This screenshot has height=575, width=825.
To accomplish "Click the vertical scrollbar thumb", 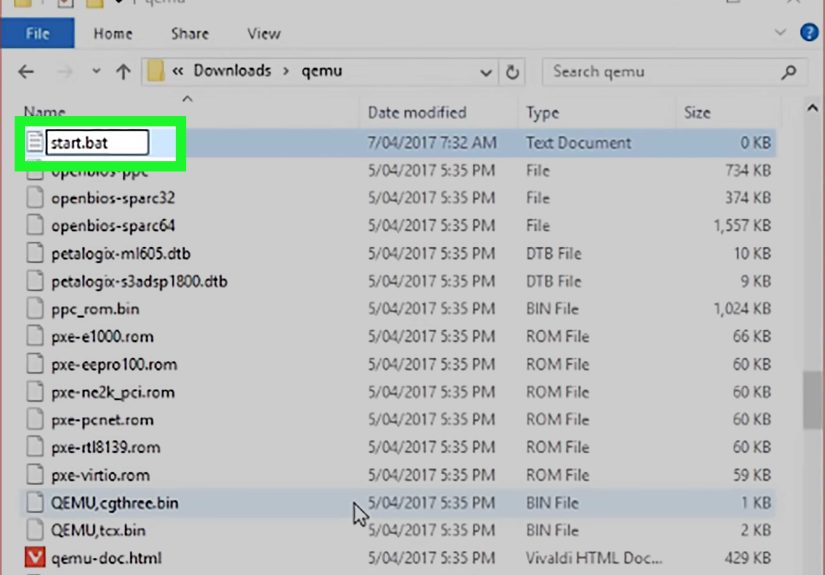I will 812,400.
